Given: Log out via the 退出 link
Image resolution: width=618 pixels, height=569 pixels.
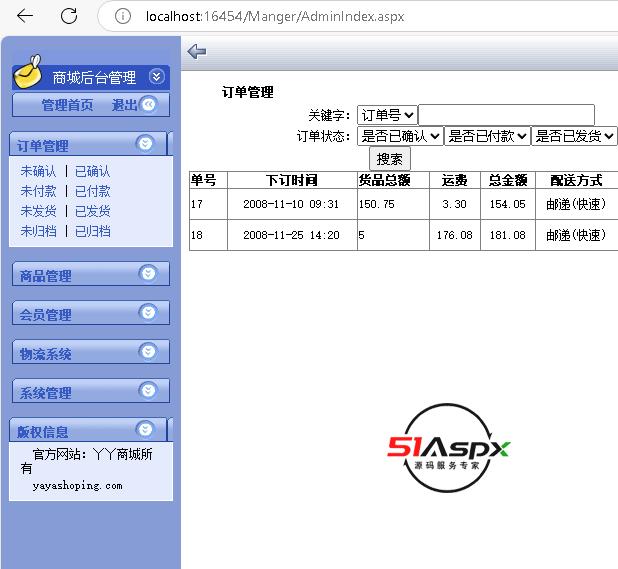Looking at the screenshot, I should click(124, 105).
